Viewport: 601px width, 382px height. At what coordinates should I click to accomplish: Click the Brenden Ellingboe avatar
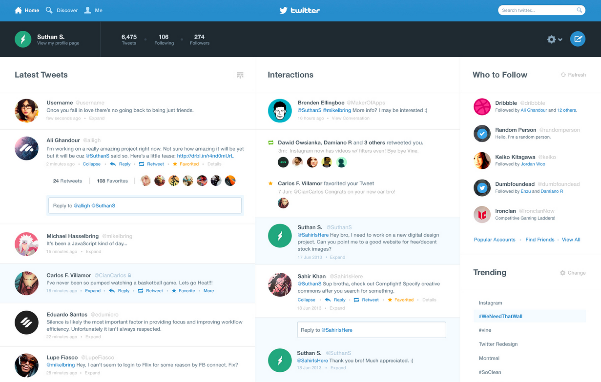pyautogui.click(x=280, y=111)
